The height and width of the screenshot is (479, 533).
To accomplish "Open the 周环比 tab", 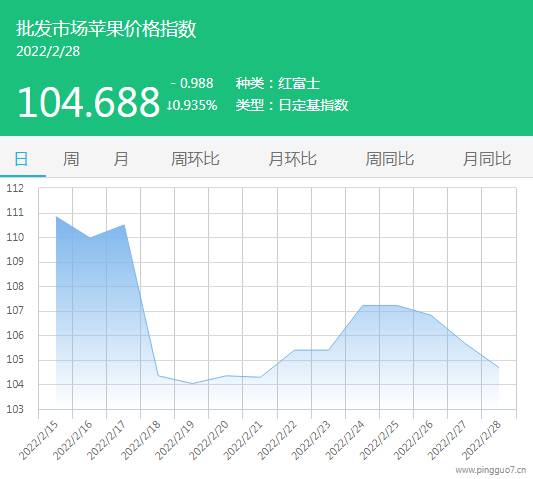I will click(195, 159).
